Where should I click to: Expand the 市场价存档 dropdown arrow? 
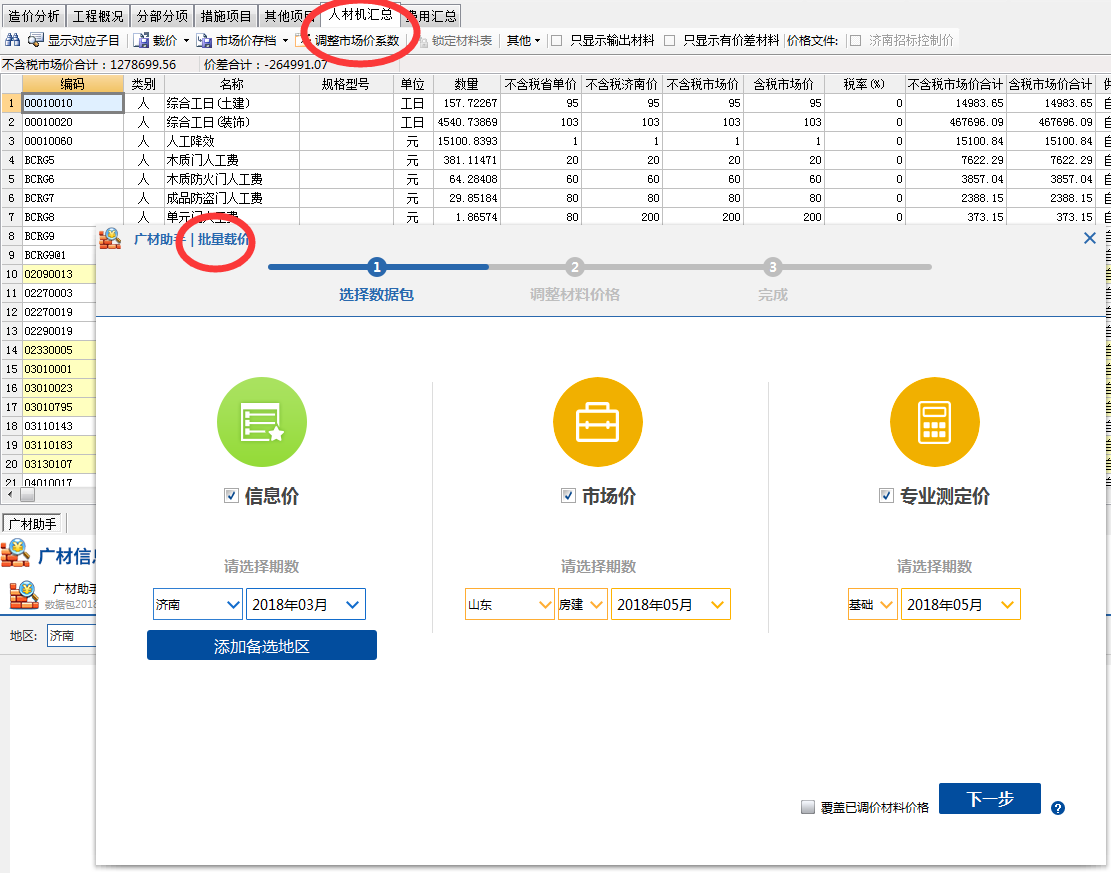click(286, 41)
